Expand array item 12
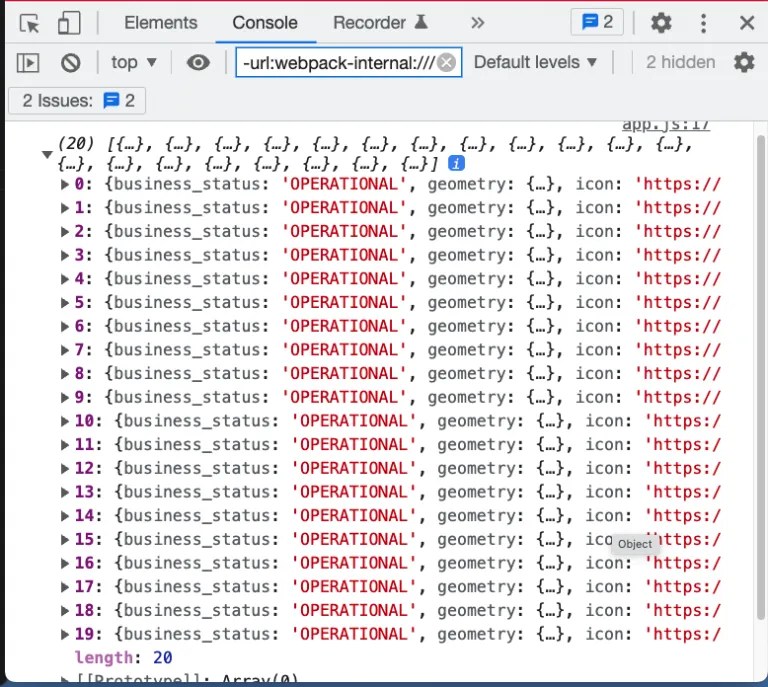The width and height of the screenshot is (768, 687). pyautogui.click(x=65, y=468)
